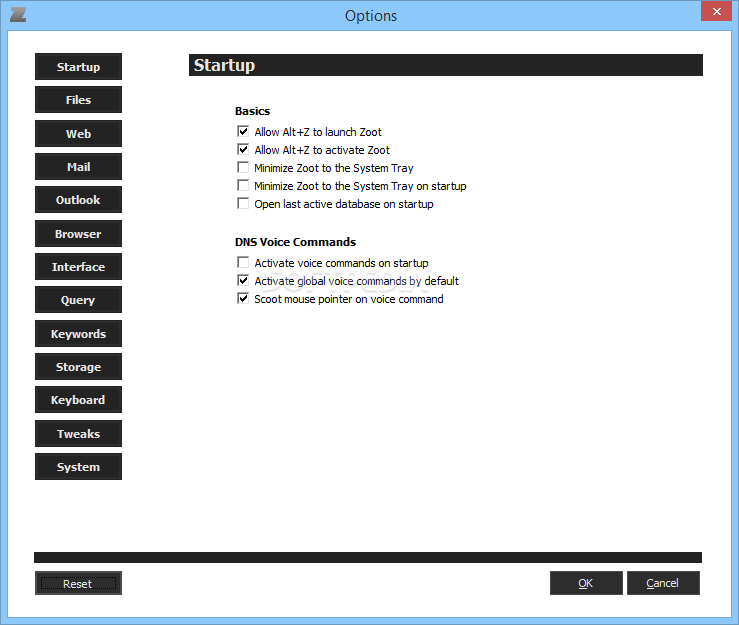Click the Basics section heading
Image resolution: width=739 pixels, height=625 pixels.
[x=253, y=111]
